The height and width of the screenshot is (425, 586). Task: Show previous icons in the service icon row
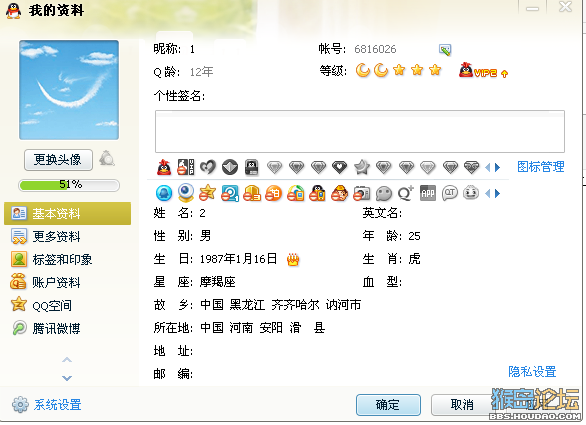pos(487,193)
